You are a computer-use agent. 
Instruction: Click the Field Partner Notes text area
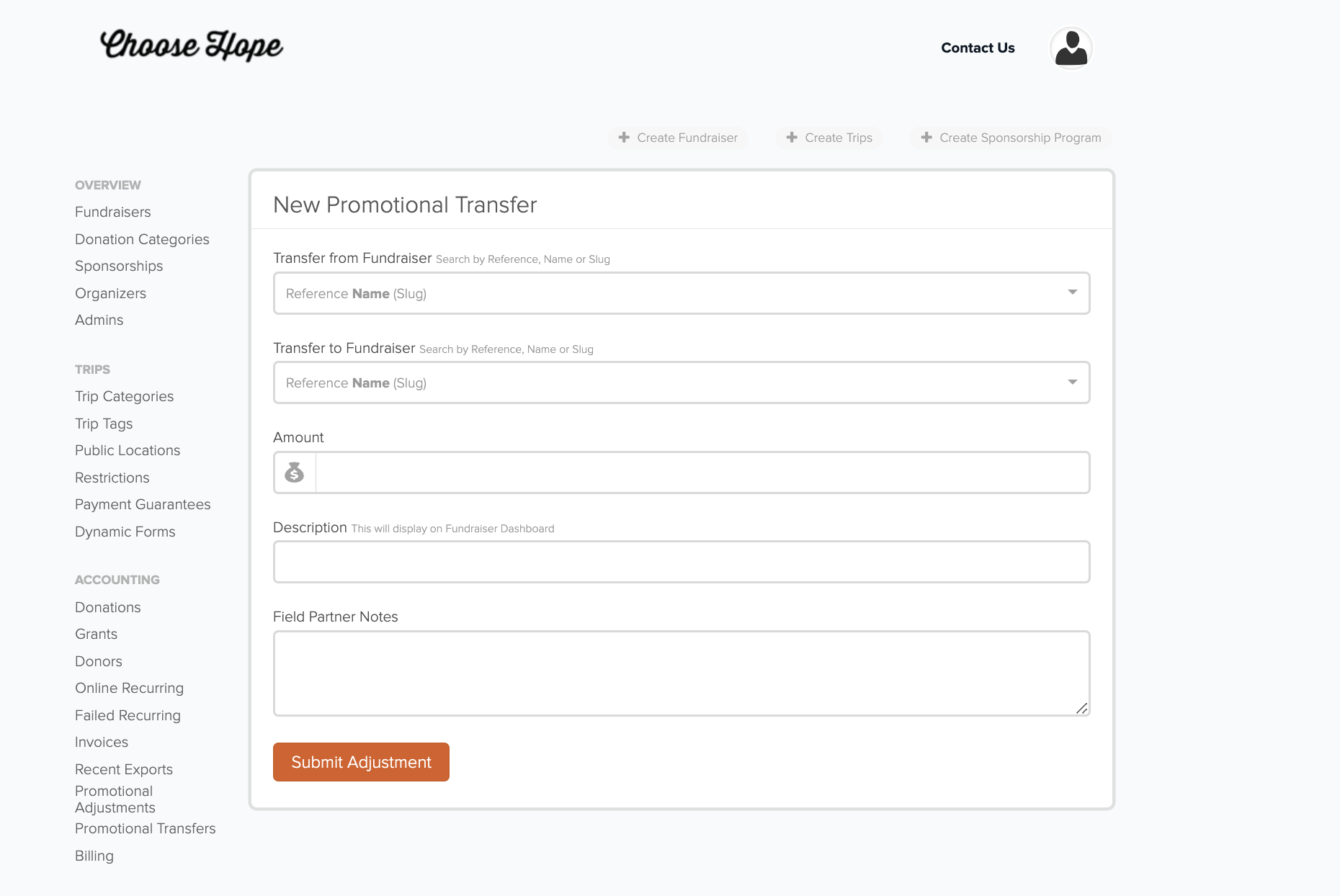click(x=682, y=673)
